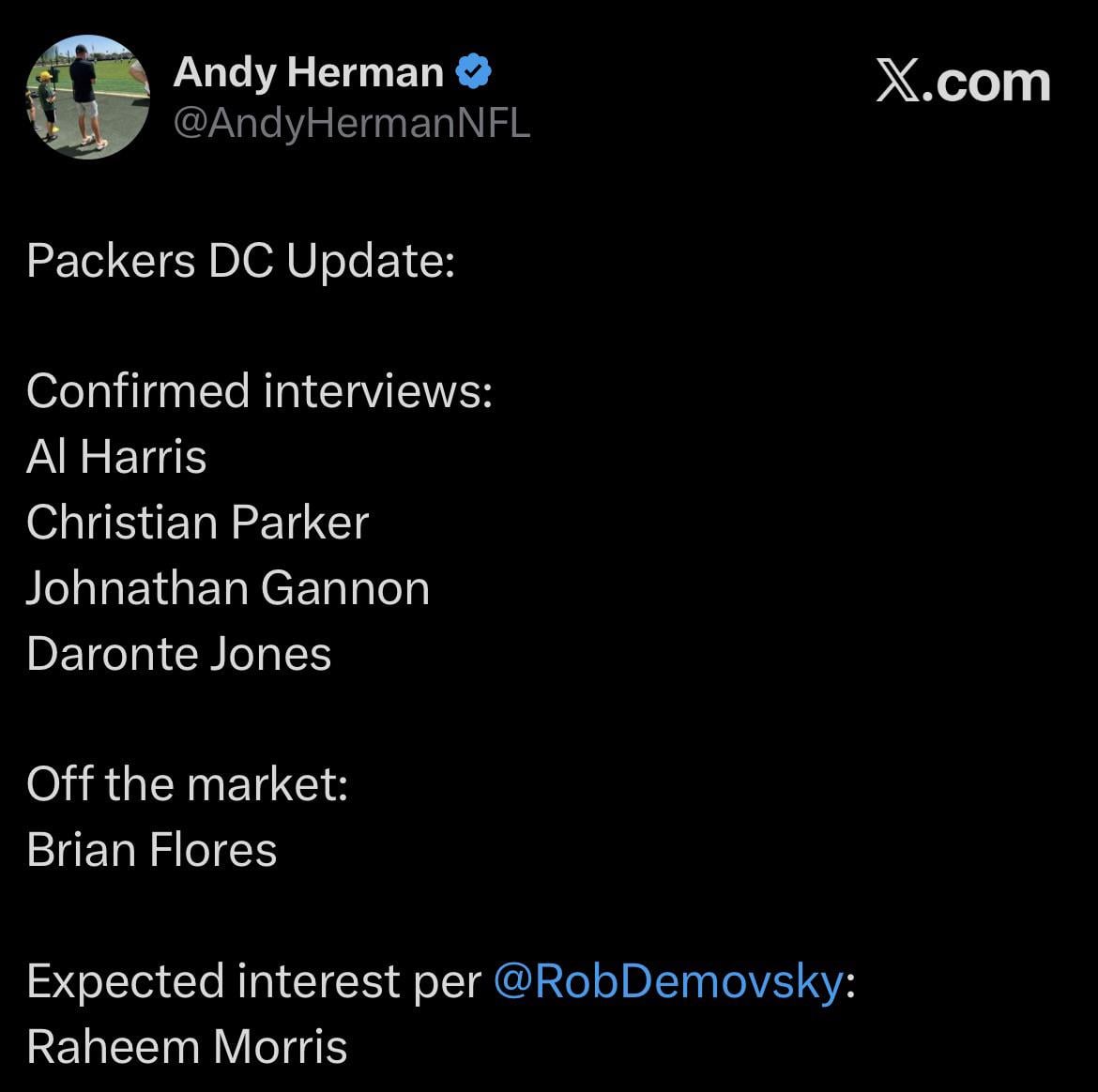Click the X logo glyph in the watermark
Screen dimensions: 1098x1092
(x=901, y=83)
